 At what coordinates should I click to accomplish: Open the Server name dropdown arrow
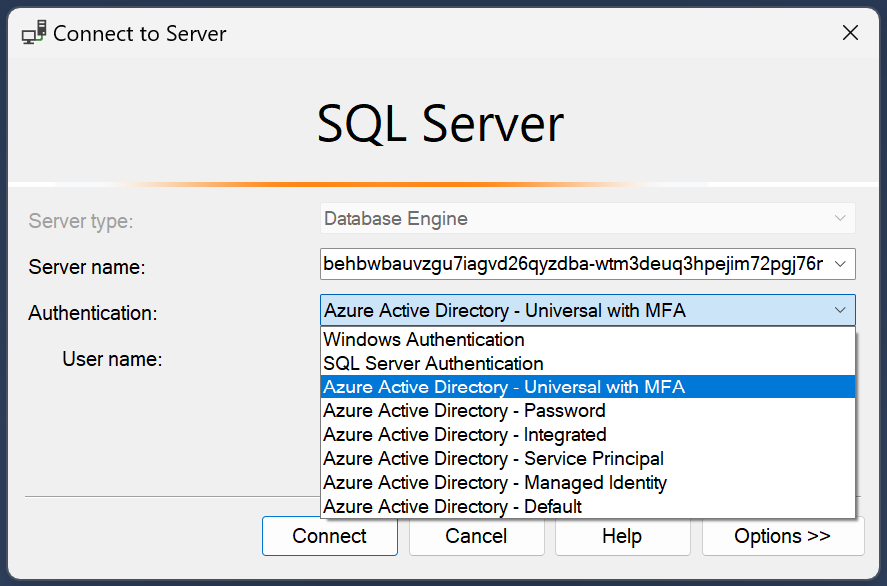pos(840,264)
